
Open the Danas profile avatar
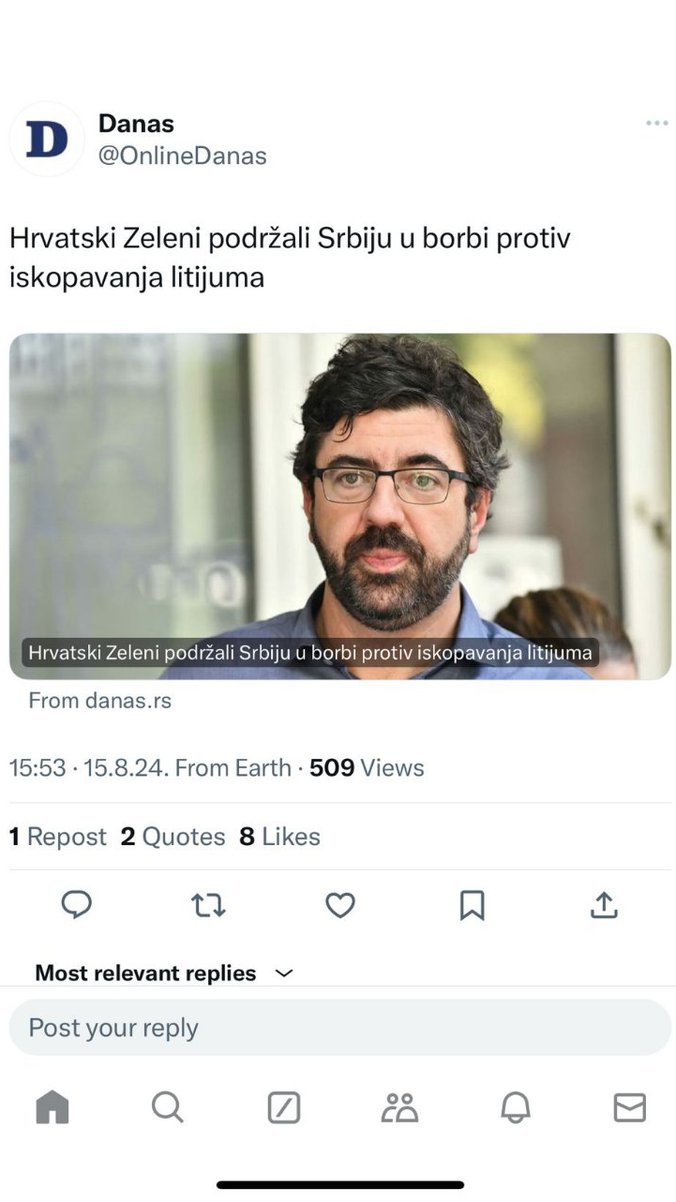pos(47,139)
